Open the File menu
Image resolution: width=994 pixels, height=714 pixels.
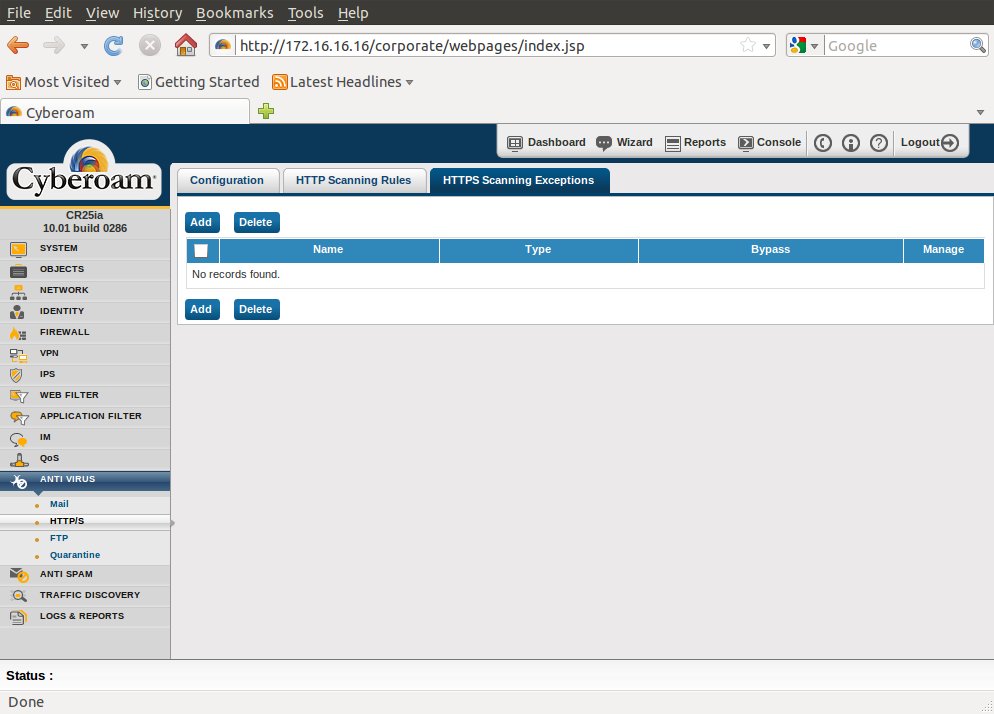pyautogui.click(x=18, y=13)
